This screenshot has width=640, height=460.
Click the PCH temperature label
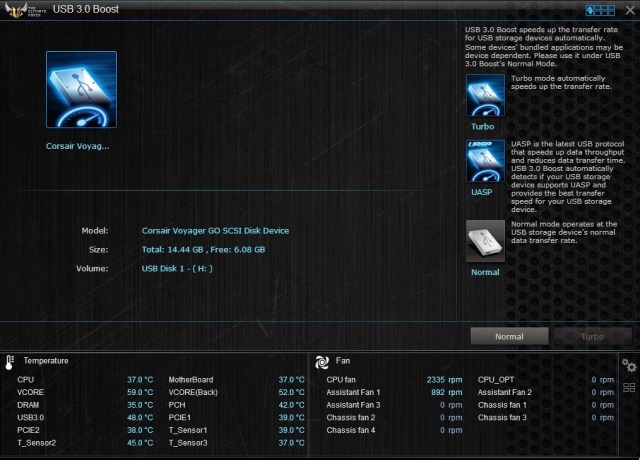[177, 405]
